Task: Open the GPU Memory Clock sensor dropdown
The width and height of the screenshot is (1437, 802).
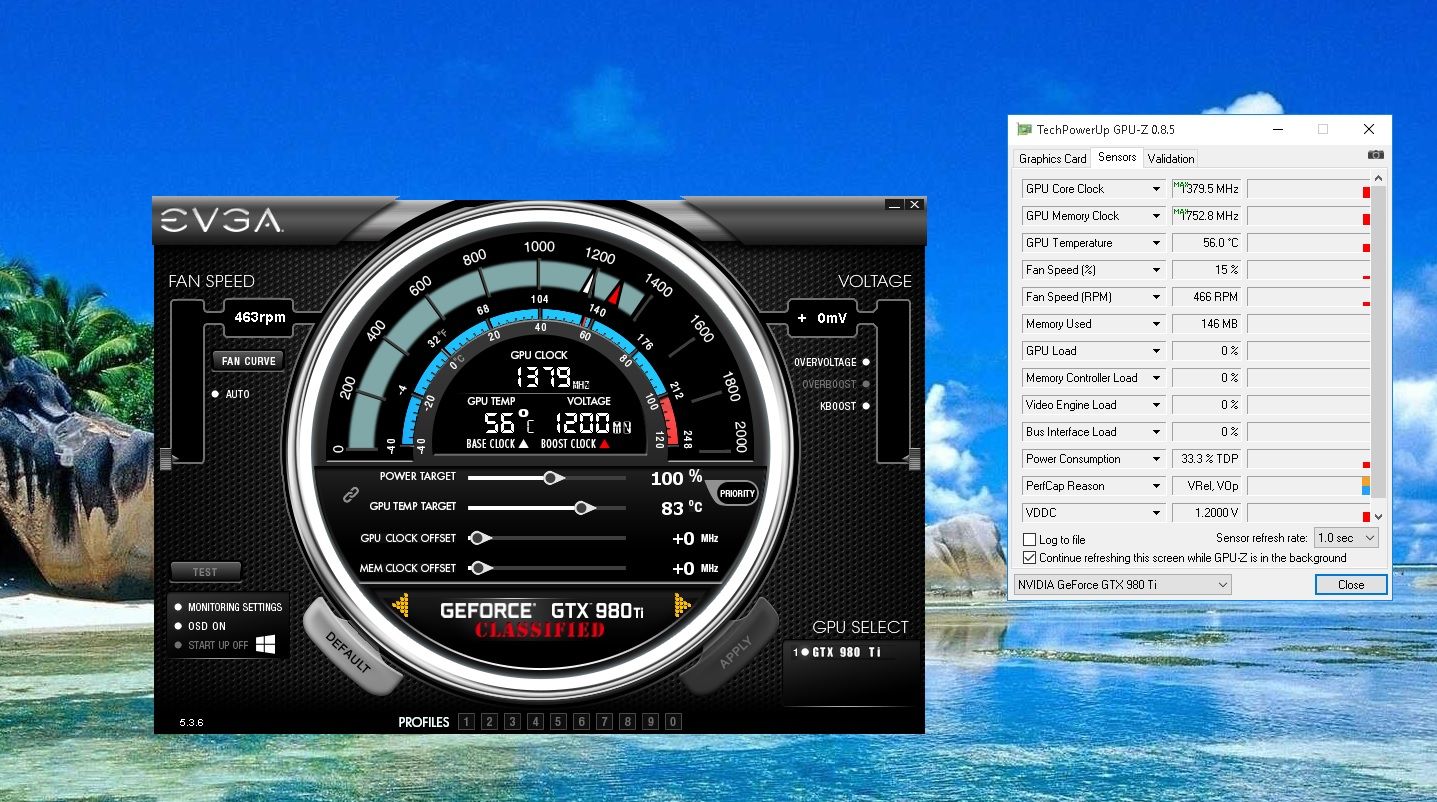Action: pyautogui.click(x=1094, y=216)
